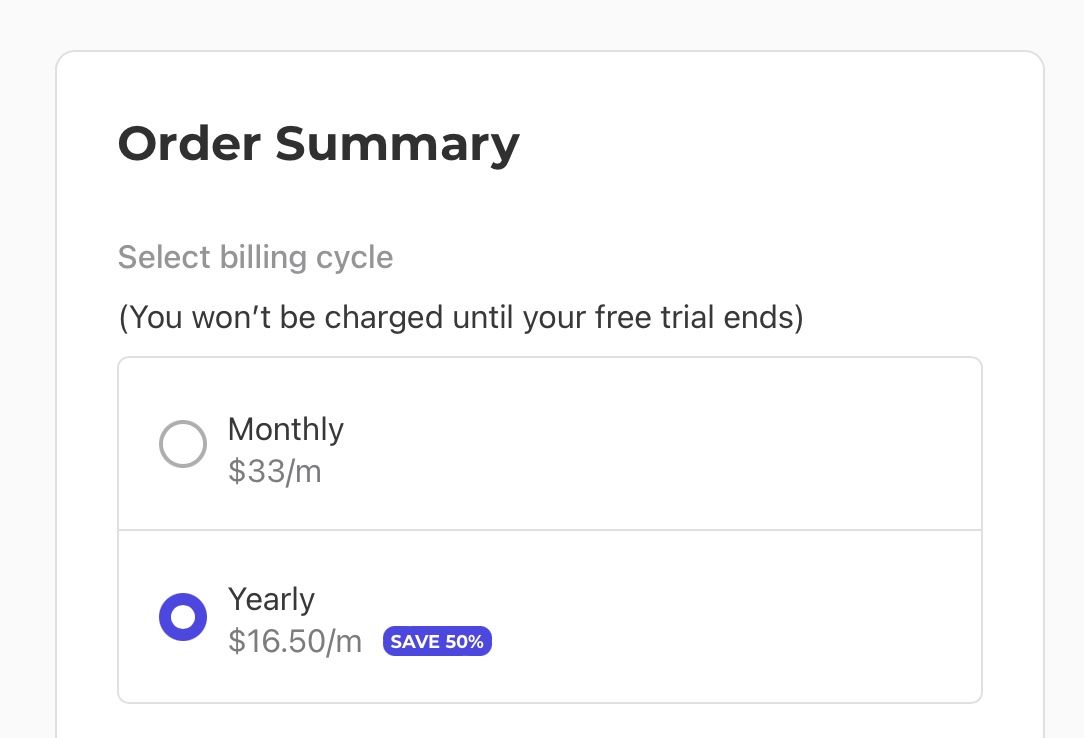The image size is (1084, 738).
Task: Click the empty gray circle beside Monthly
Action: 183,444
